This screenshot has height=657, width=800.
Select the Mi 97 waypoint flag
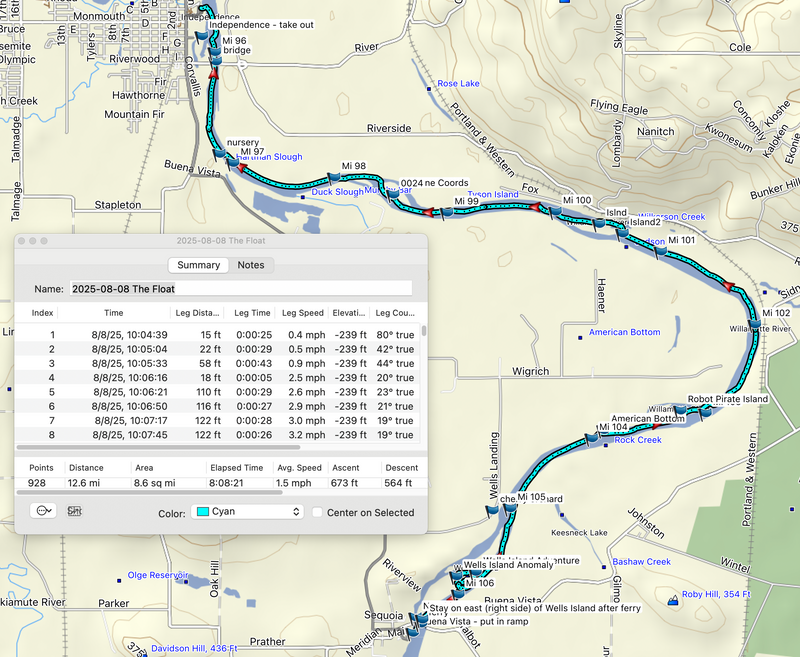click(x=232, y=162)
